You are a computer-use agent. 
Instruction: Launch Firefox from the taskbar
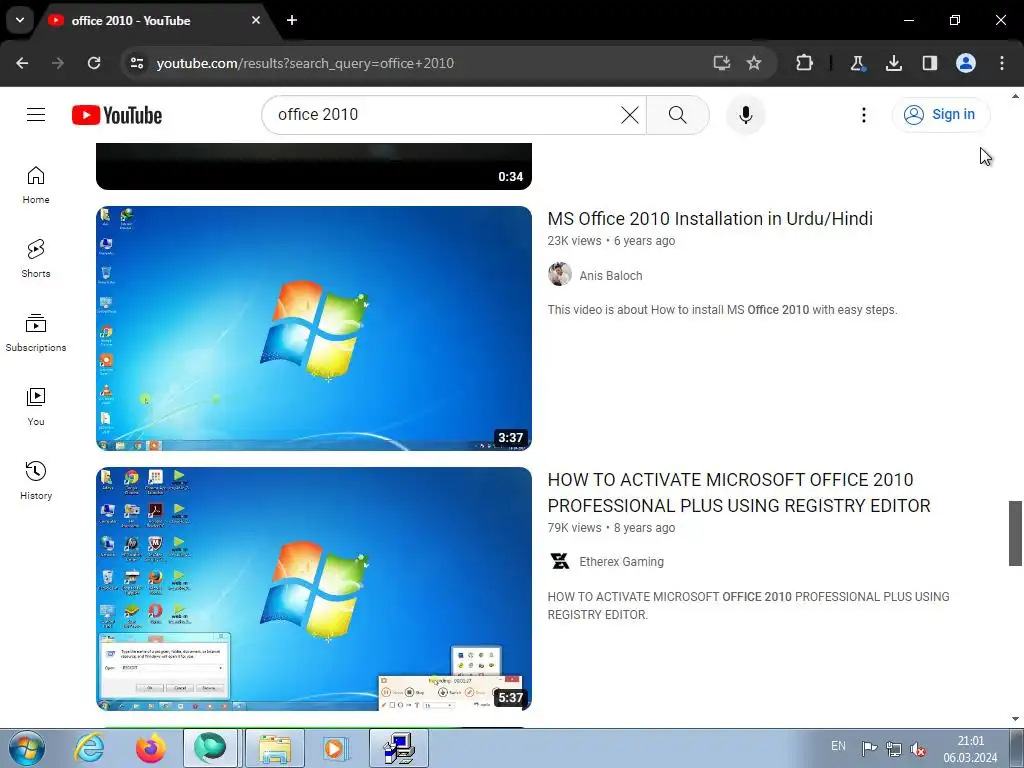[150, 748]
